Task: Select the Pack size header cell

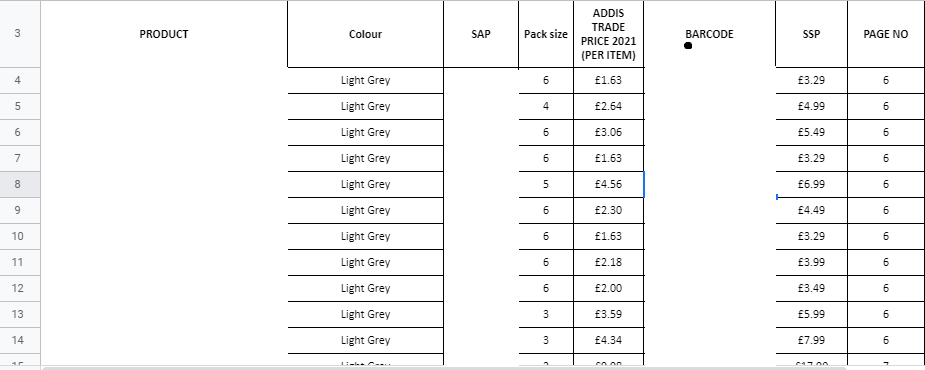Action: tap(546, 34)
